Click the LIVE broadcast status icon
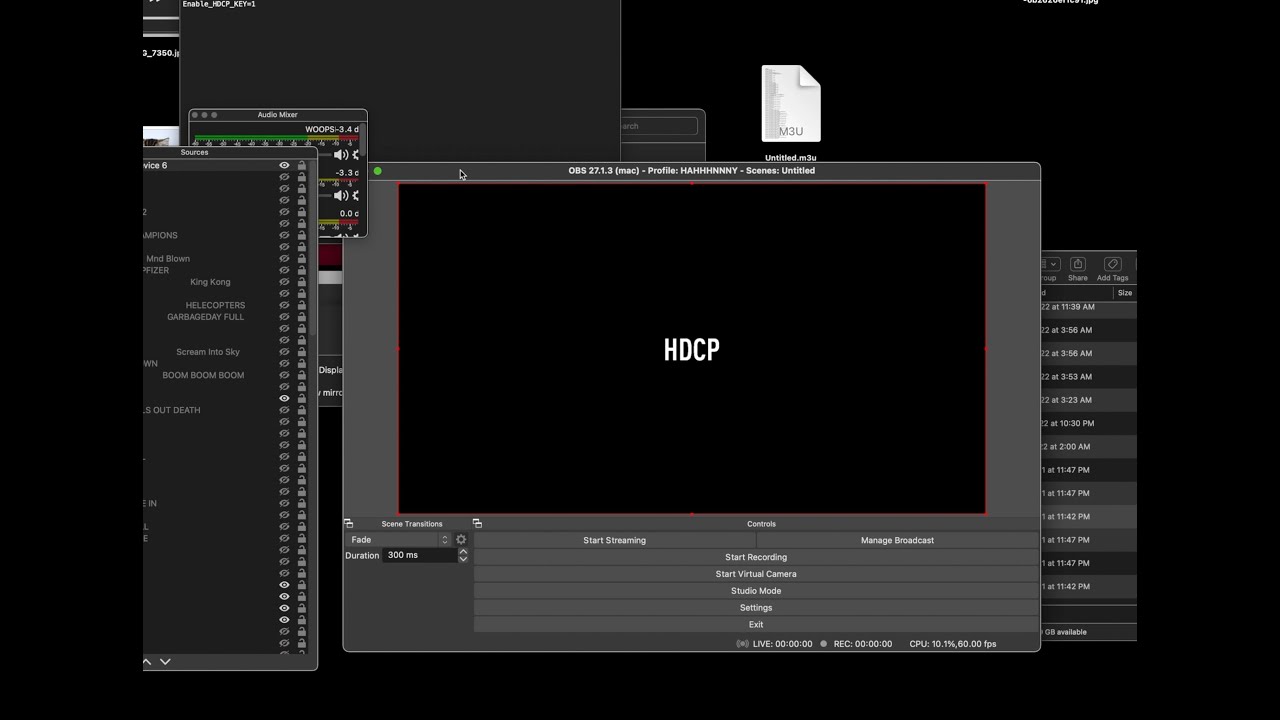Viewport: 1280px width, 720px height. (742, 644)
